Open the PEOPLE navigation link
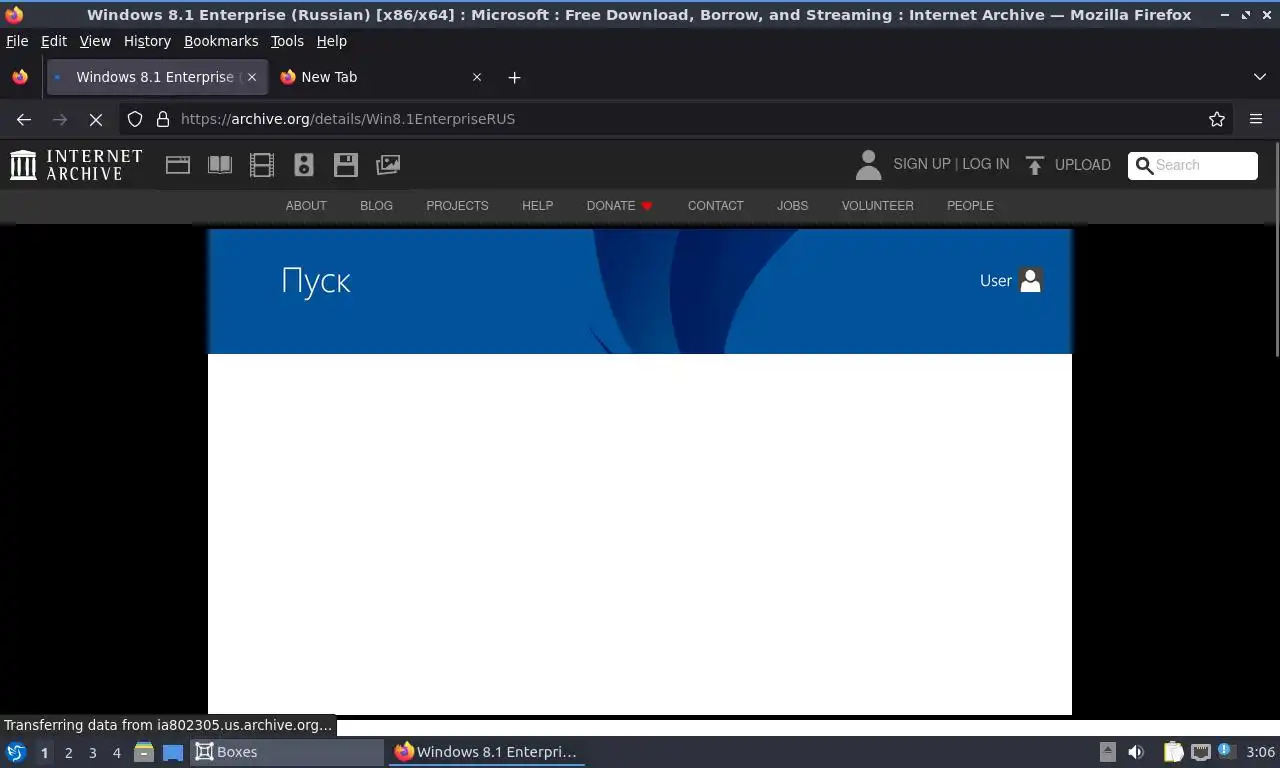This screenshot has height=768, width=1280. 970,205
